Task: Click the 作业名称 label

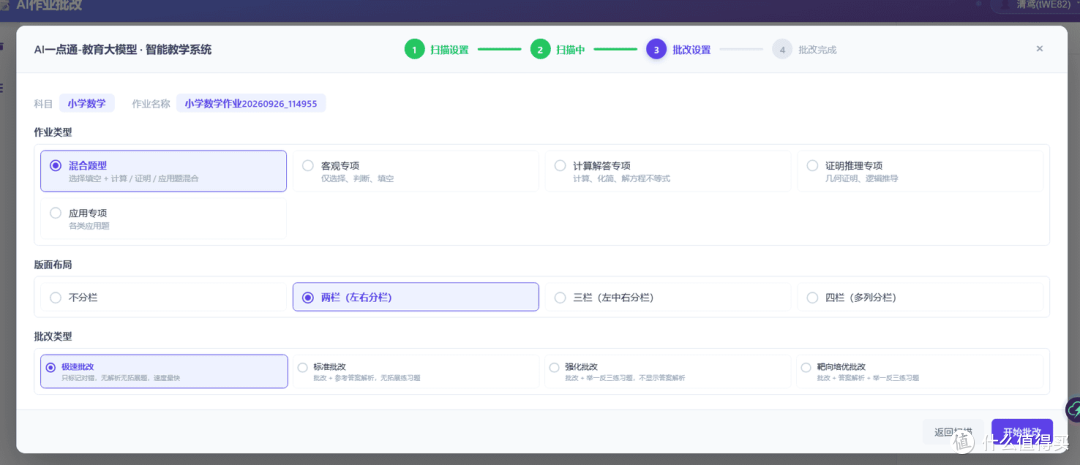Action: pos(151,104)
